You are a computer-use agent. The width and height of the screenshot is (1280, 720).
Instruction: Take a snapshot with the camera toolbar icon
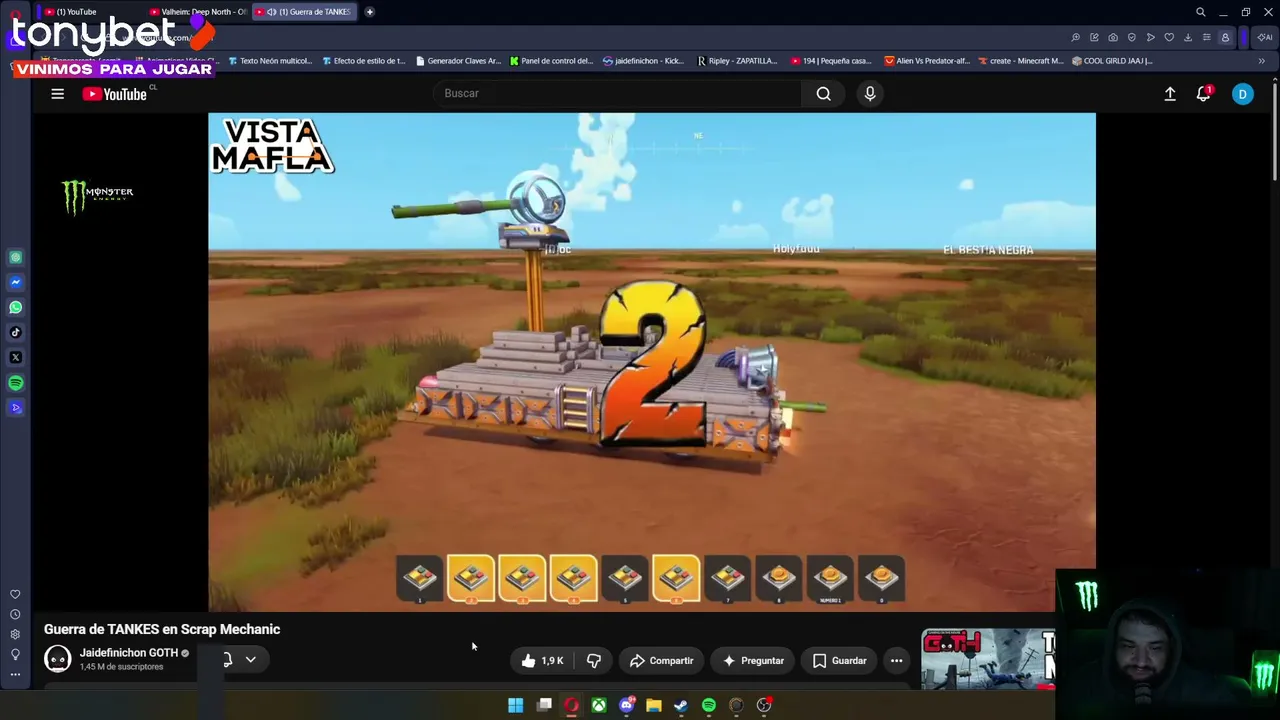1113,38
